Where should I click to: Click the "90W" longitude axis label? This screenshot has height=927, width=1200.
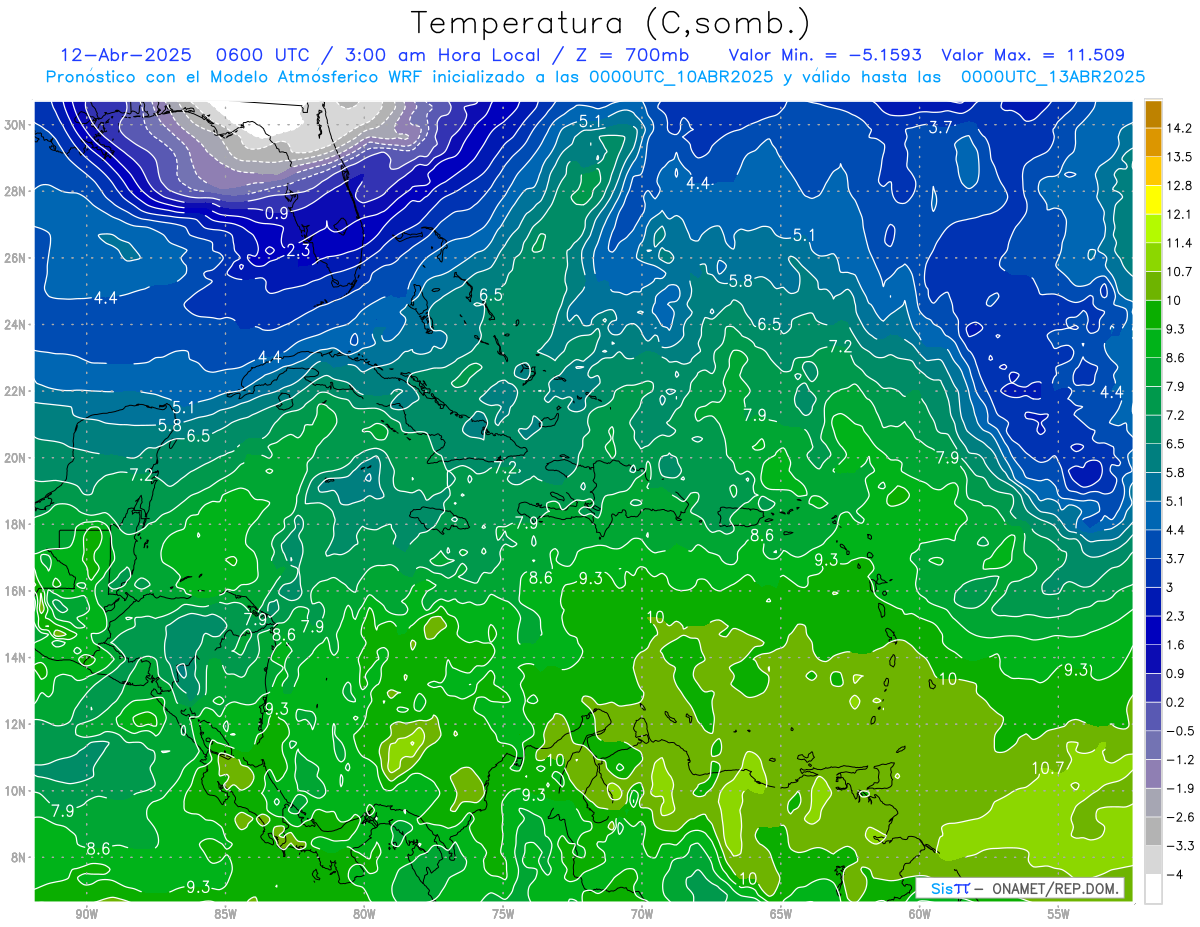86,914
